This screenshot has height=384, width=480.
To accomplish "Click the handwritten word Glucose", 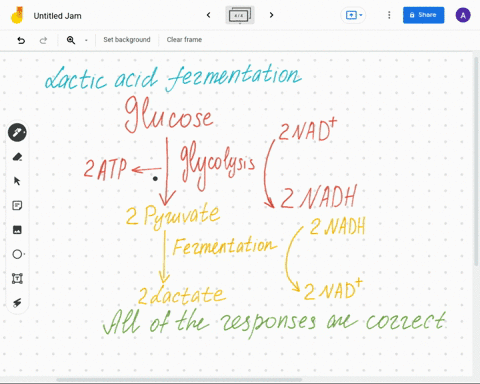I will 169,115.
